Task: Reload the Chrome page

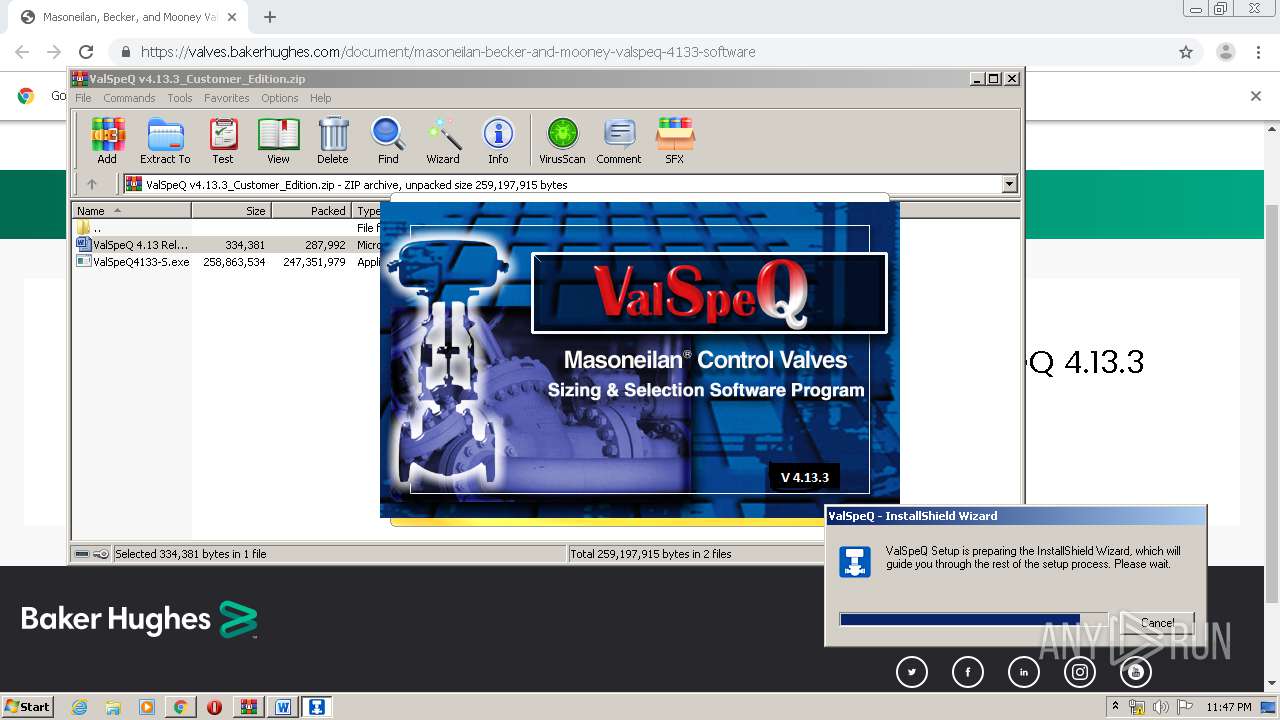Action: 86,52
